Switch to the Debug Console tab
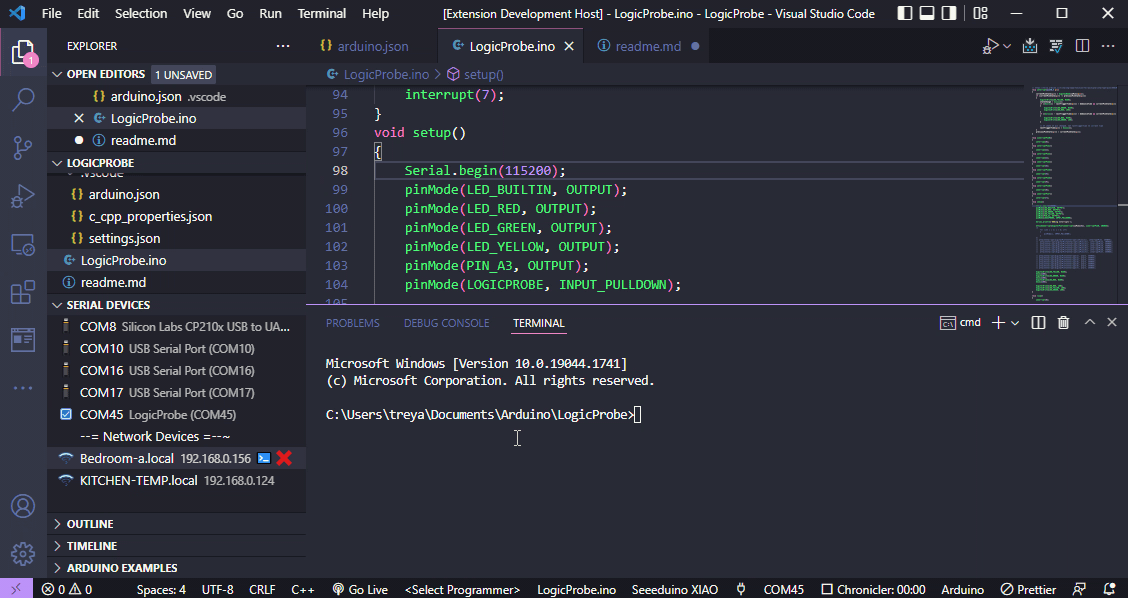 pos(446,323)
